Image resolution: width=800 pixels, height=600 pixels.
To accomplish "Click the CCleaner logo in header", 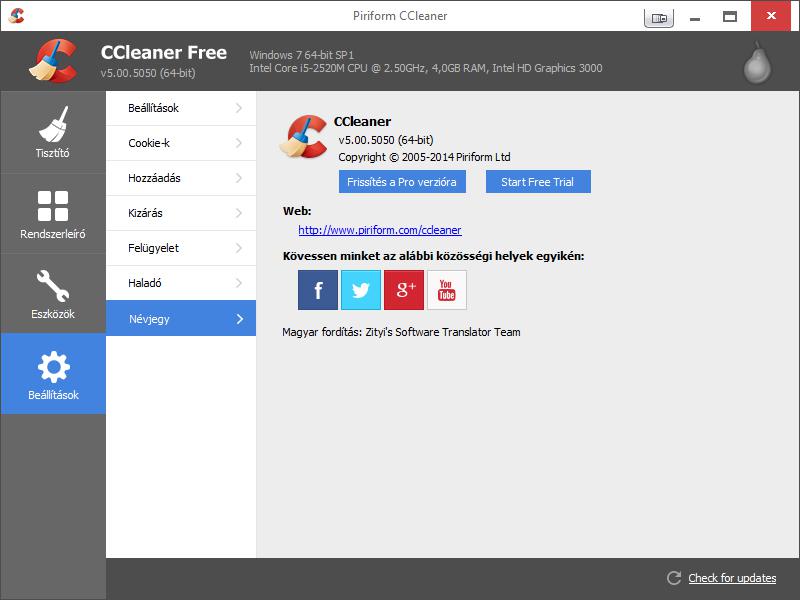I will 53,61.
